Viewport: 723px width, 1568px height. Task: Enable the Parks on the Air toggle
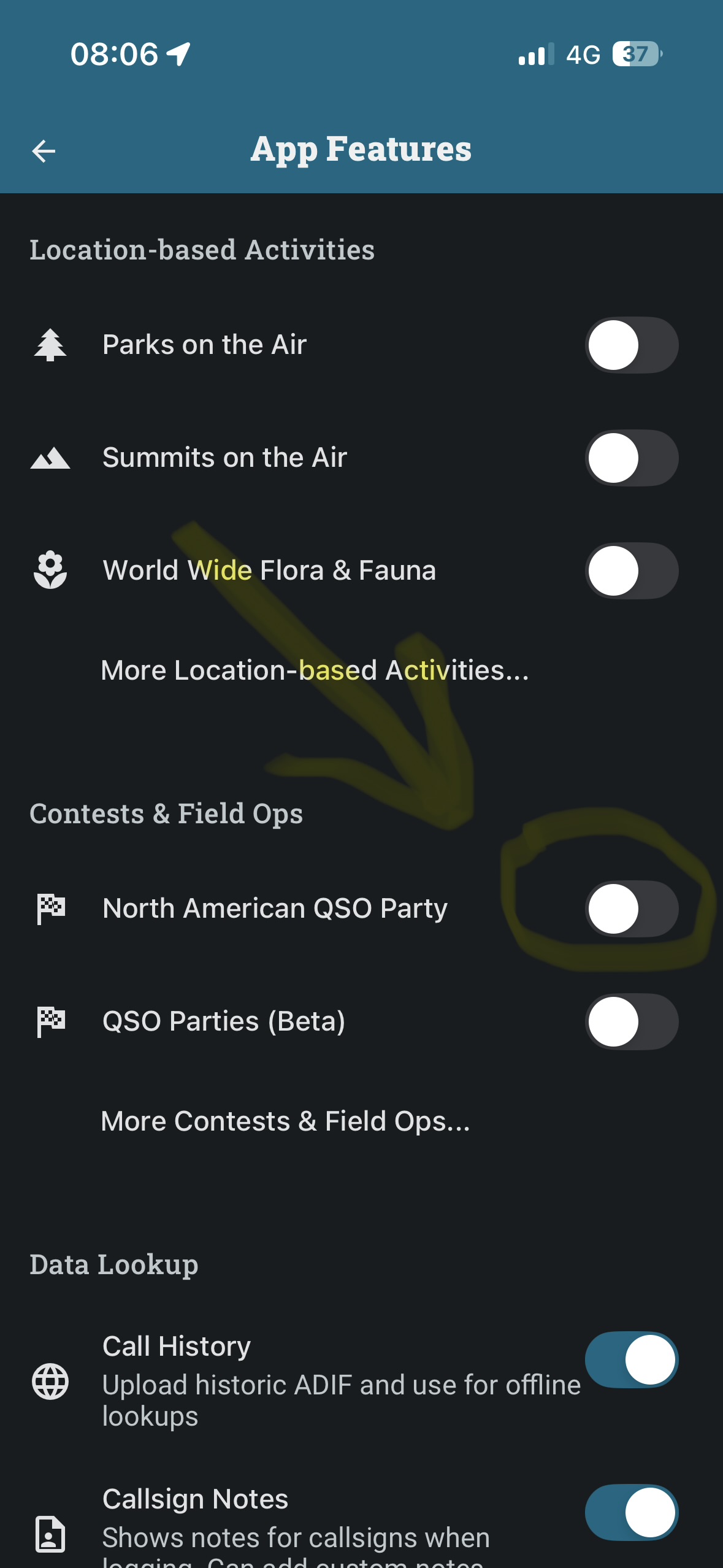click(x=632, y=345)
